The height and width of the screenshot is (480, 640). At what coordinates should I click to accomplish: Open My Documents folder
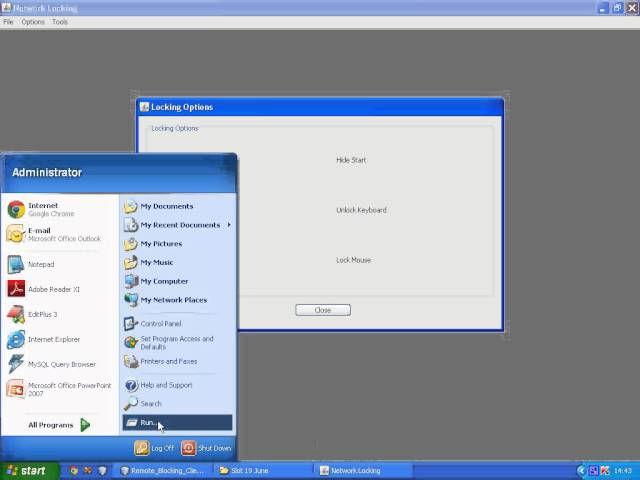tap(177, 207)
